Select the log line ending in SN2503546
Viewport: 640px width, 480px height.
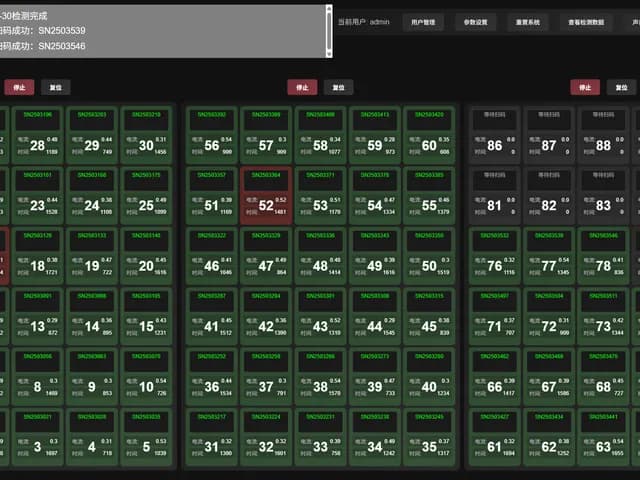coord(42,46)
